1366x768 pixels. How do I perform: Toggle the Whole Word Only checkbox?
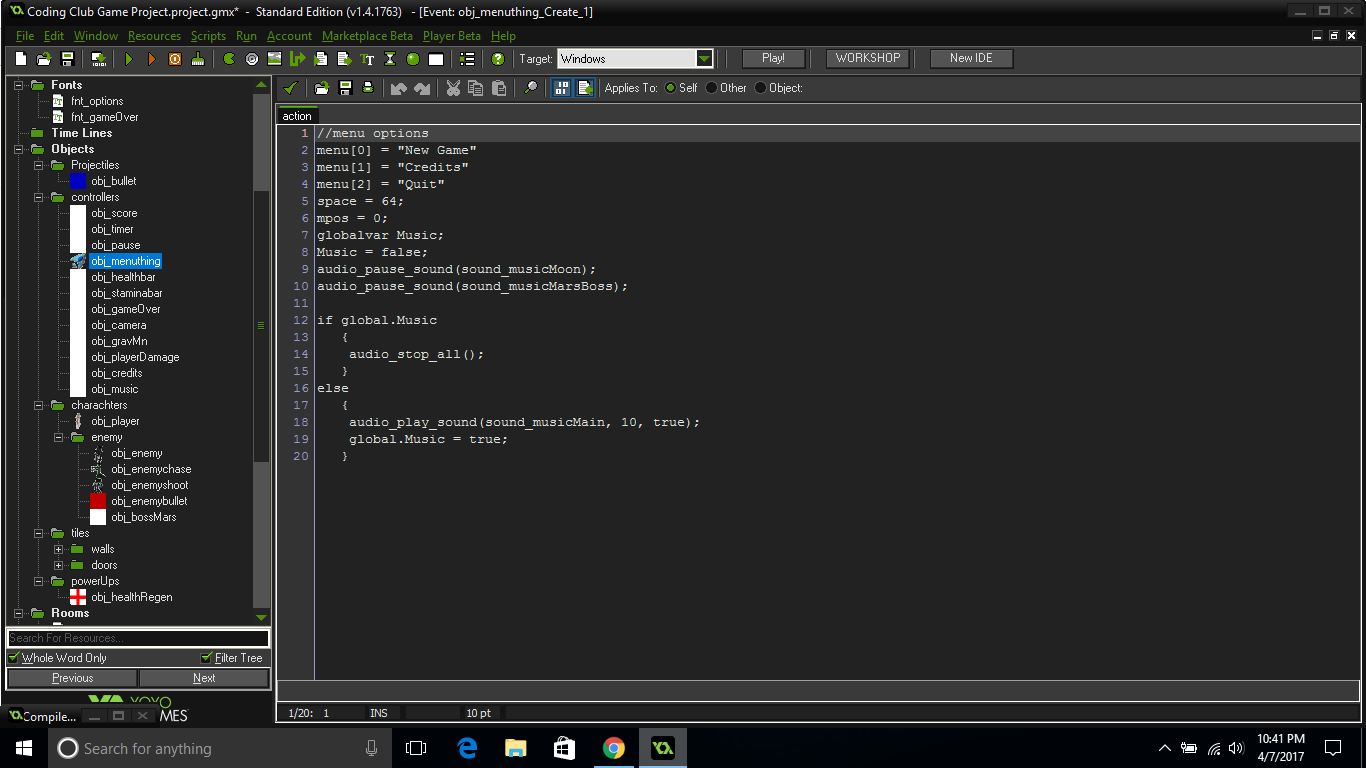[14, 657]
